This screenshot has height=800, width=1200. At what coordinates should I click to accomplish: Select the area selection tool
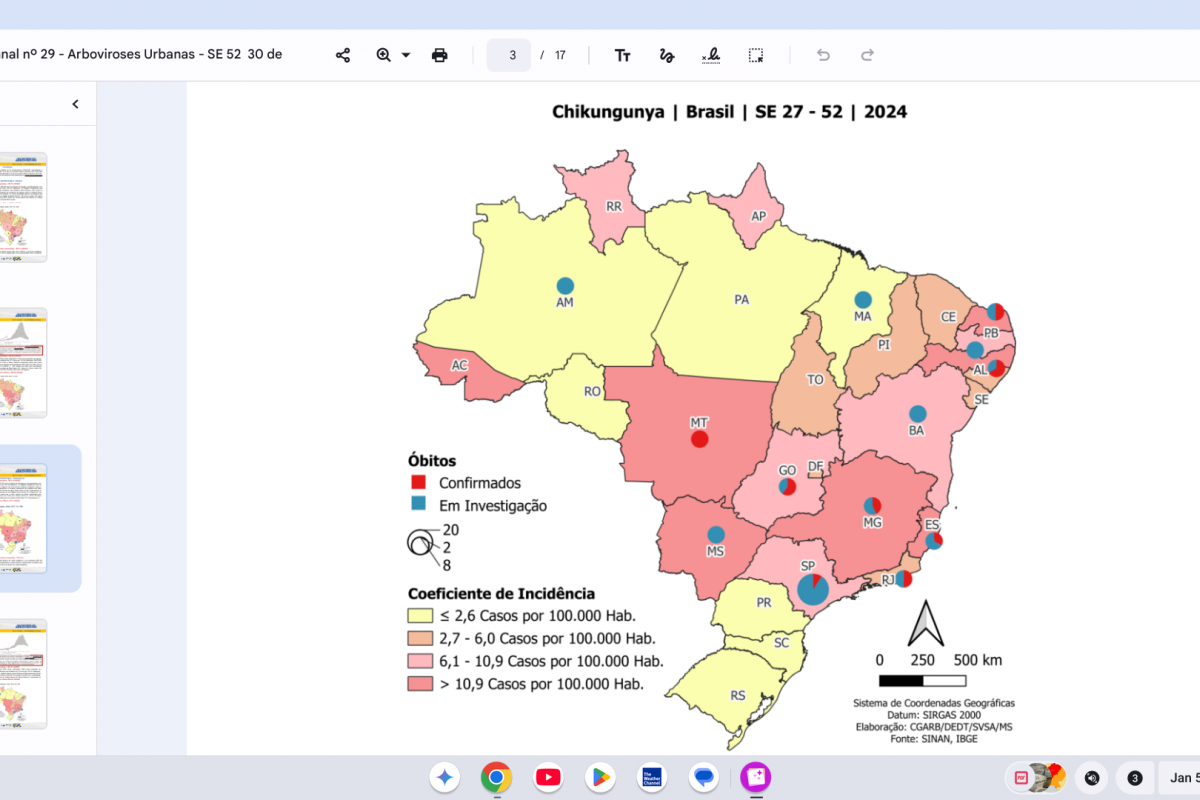tap(756, 55)
